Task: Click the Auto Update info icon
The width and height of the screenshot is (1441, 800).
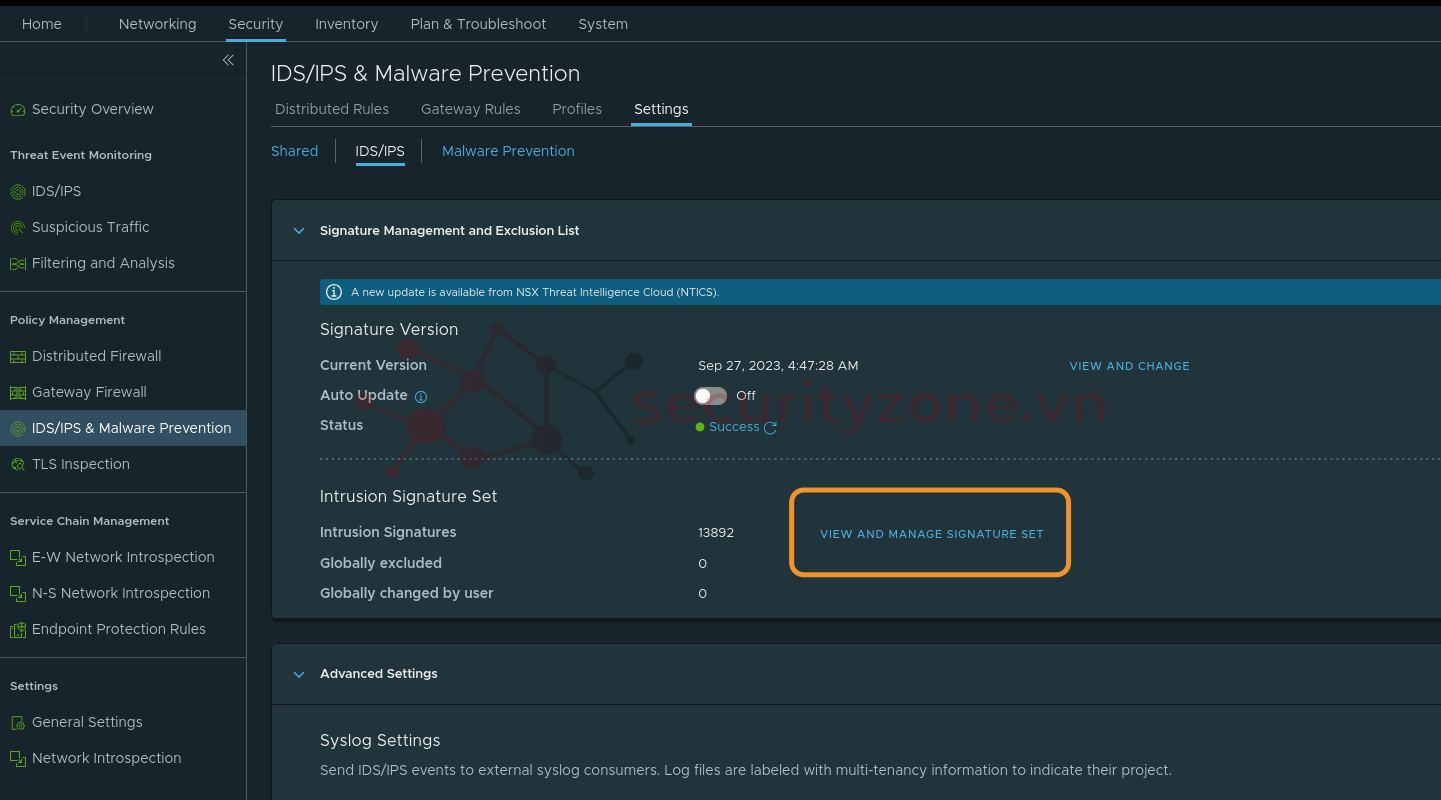Action: click(x=421, y=397)
